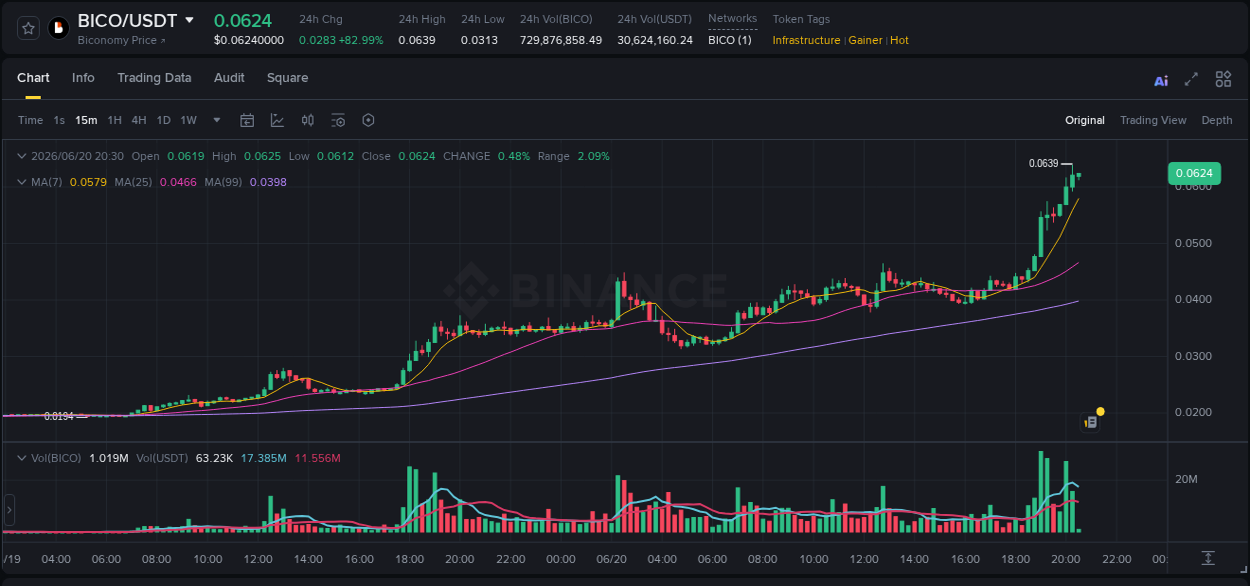
Task: Open the AI analysis tool
Action: coord(1161,80)
